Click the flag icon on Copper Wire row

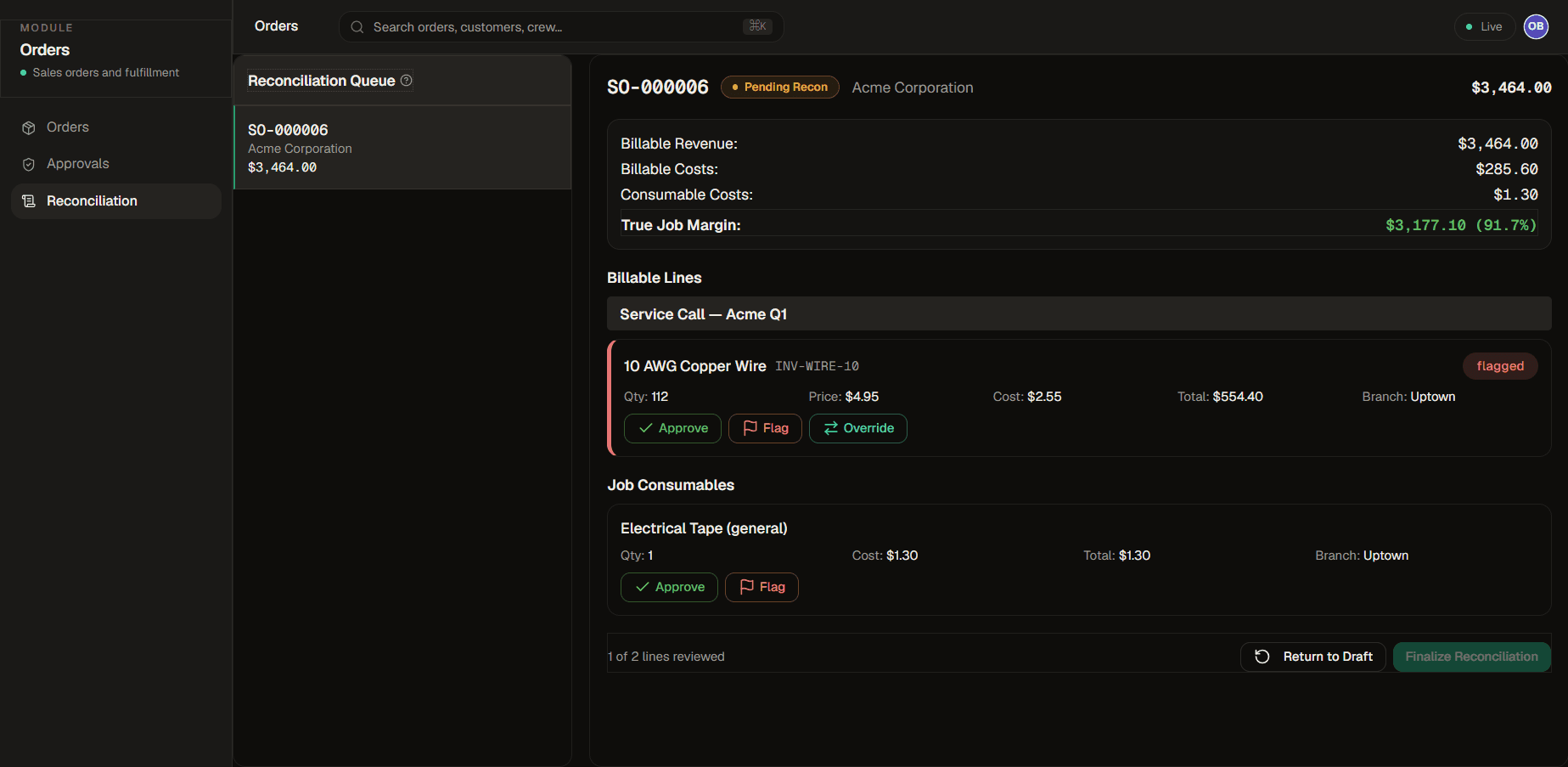(x=750, y=428)
